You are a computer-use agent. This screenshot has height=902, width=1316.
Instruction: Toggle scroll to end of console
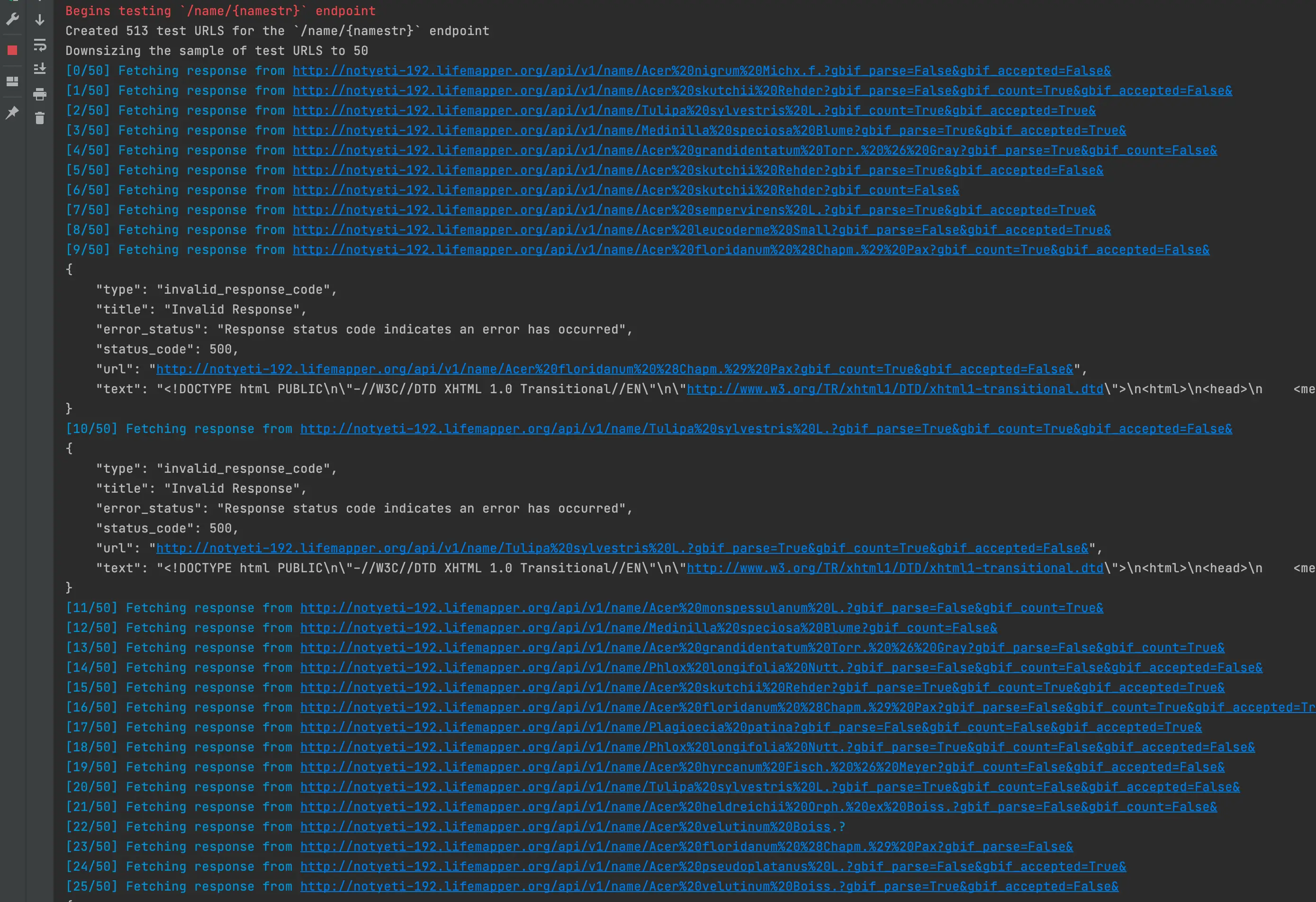[x=40, y=69]
